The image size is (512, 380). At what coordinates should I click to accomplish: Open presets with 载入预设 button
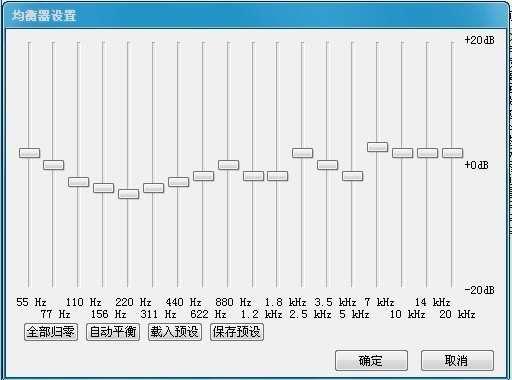click(175, 332)
